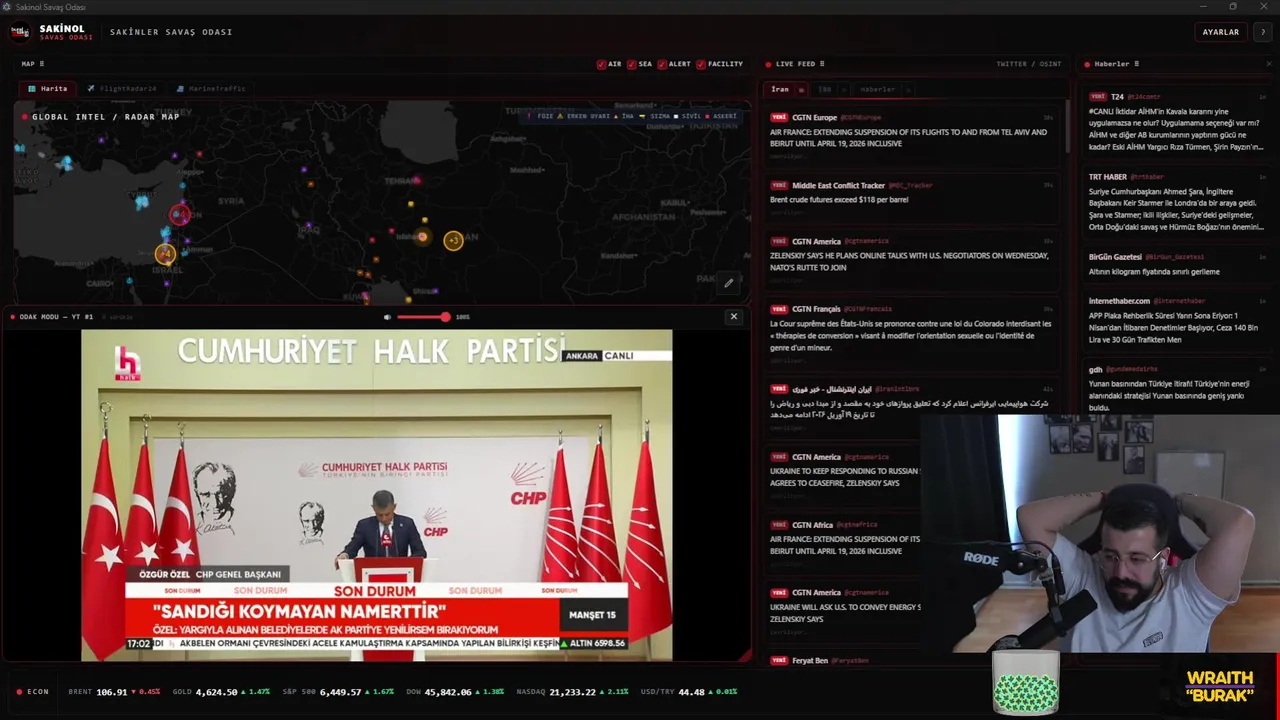This screenshot has width=1280, height=720.
Task: Open CGTN America Zelenskiy talks post
Action: click(x=912, y=260)
